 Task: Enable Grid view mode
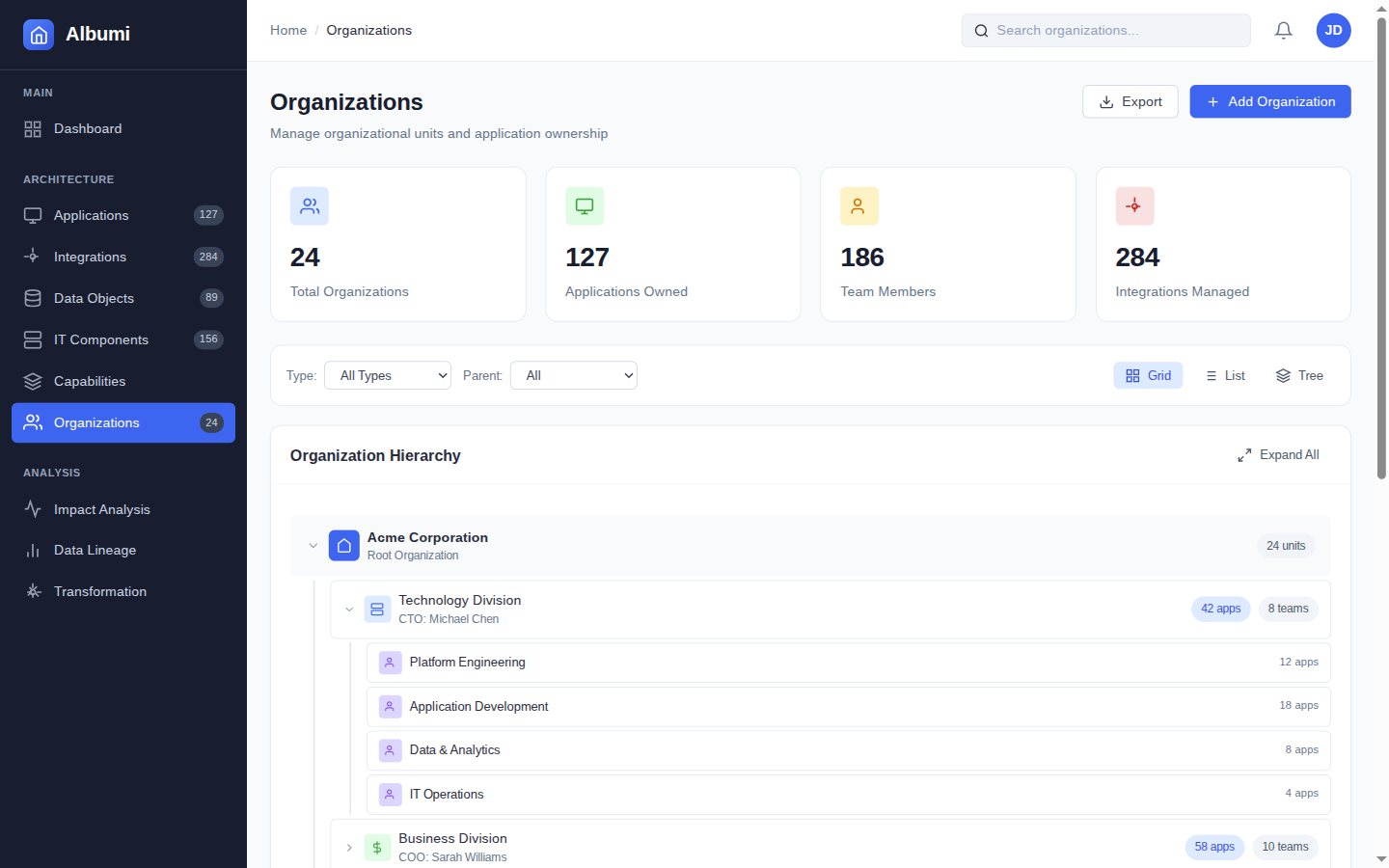click(1148, 375)
